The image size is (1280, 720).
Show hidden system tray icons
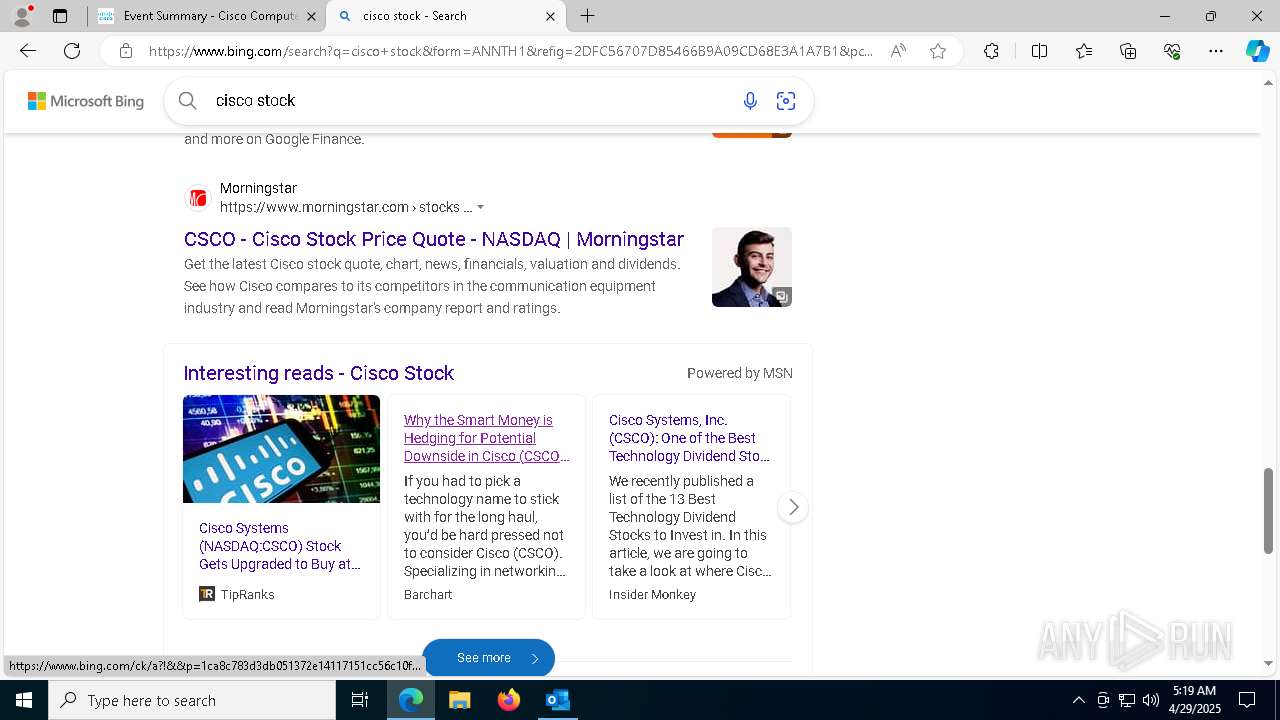click(x=1078, y=700)
